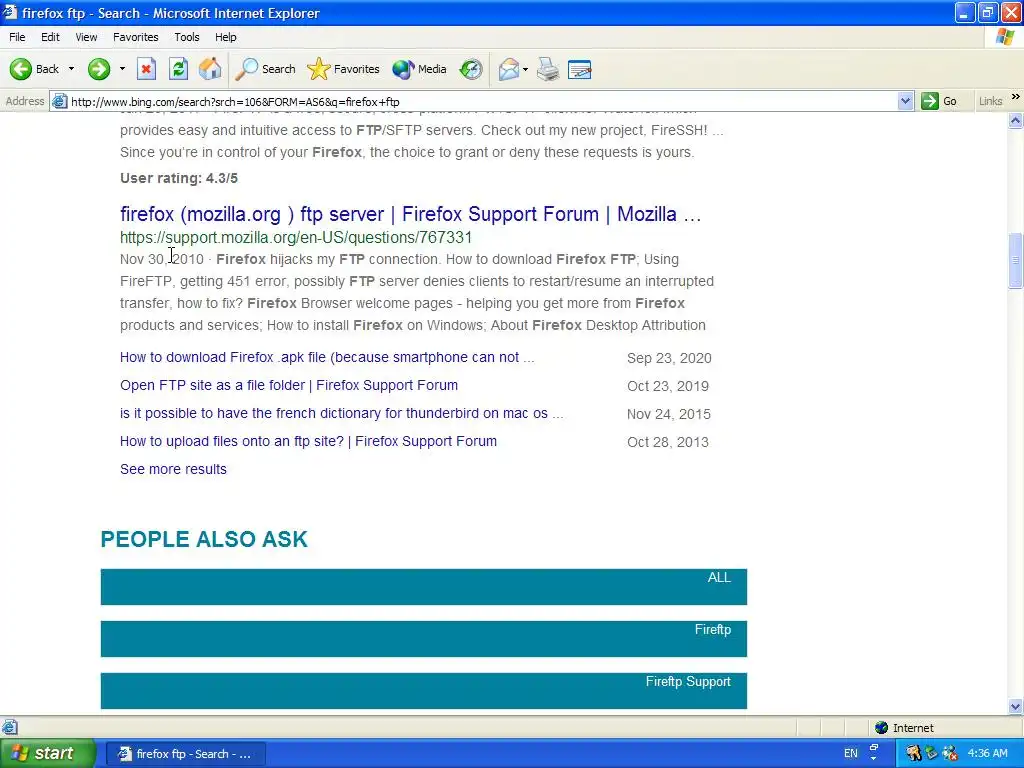This screenshot has height=768, width=1024.
Task: Expand the Links toolbar chevron
Action: tap(1015, 97)
